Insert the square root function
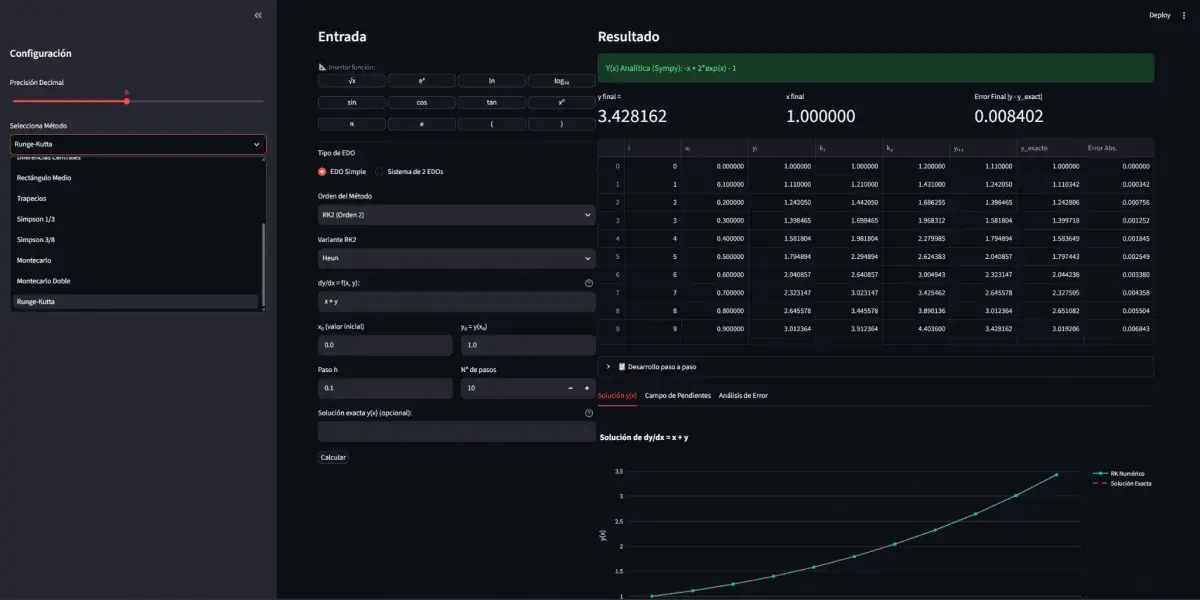1200x600 pixels. click(x=352, y=80)
